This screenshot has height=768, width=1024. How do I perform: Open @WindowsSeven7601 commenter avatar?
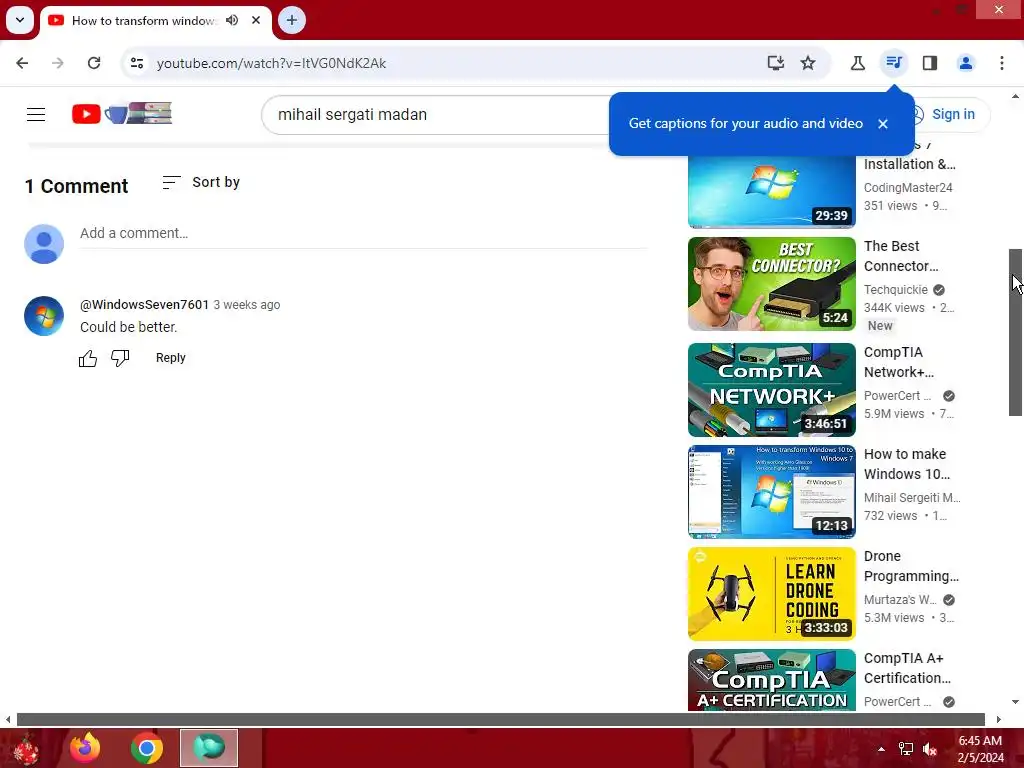pyautogui.click(x=44, y=316)
